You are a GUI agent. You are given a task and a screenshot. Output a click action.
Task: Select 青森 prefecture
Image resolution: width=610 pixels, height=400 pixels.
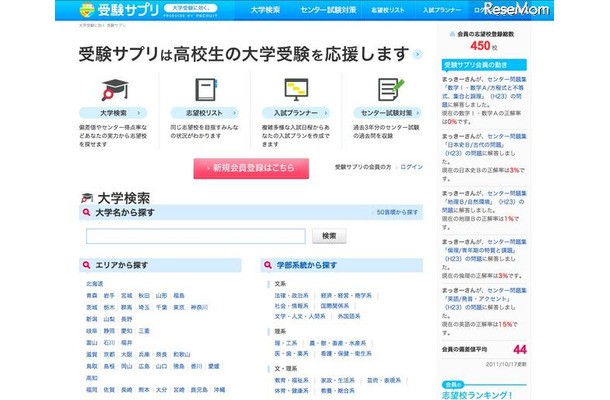(x=92, y=295)
